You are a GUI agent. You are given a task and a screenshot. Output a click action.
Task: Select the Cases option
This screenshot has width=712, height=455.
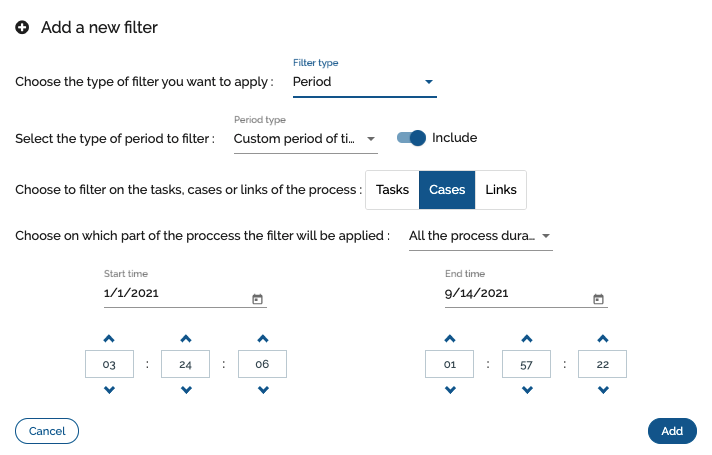(447, 190)
